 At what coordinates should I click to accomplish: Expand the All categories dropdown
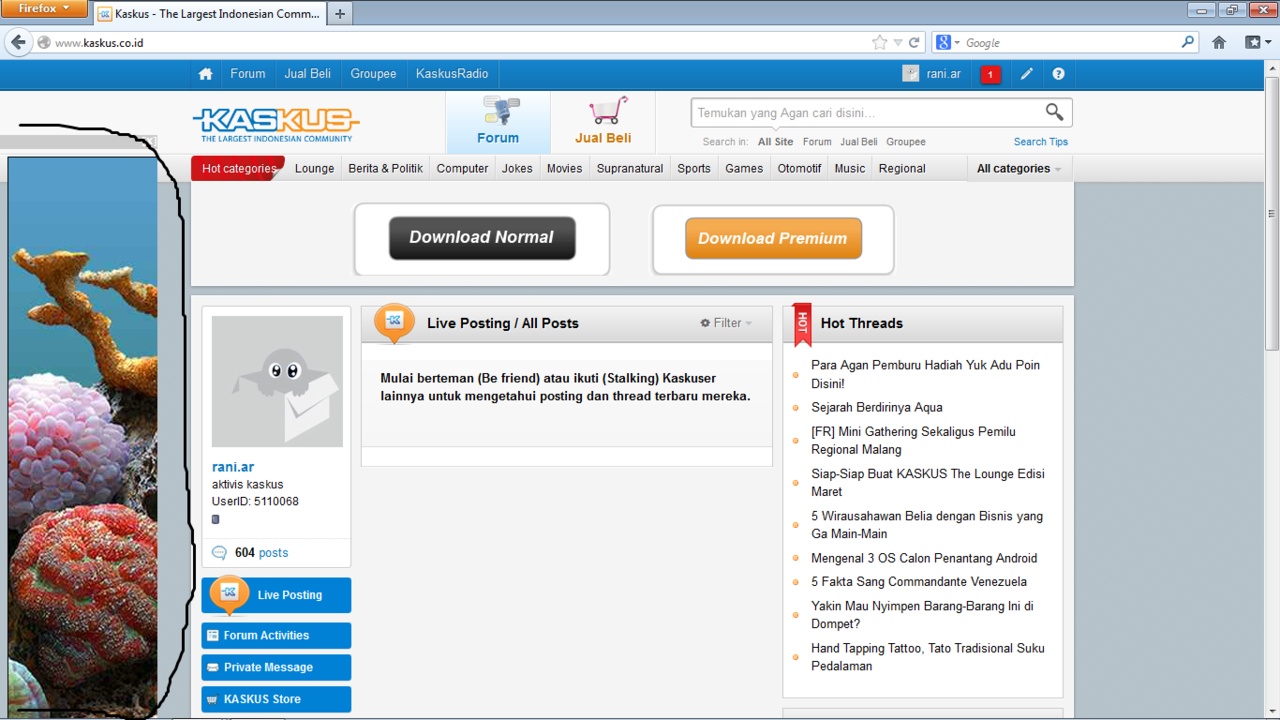(x=1019, y=168)
